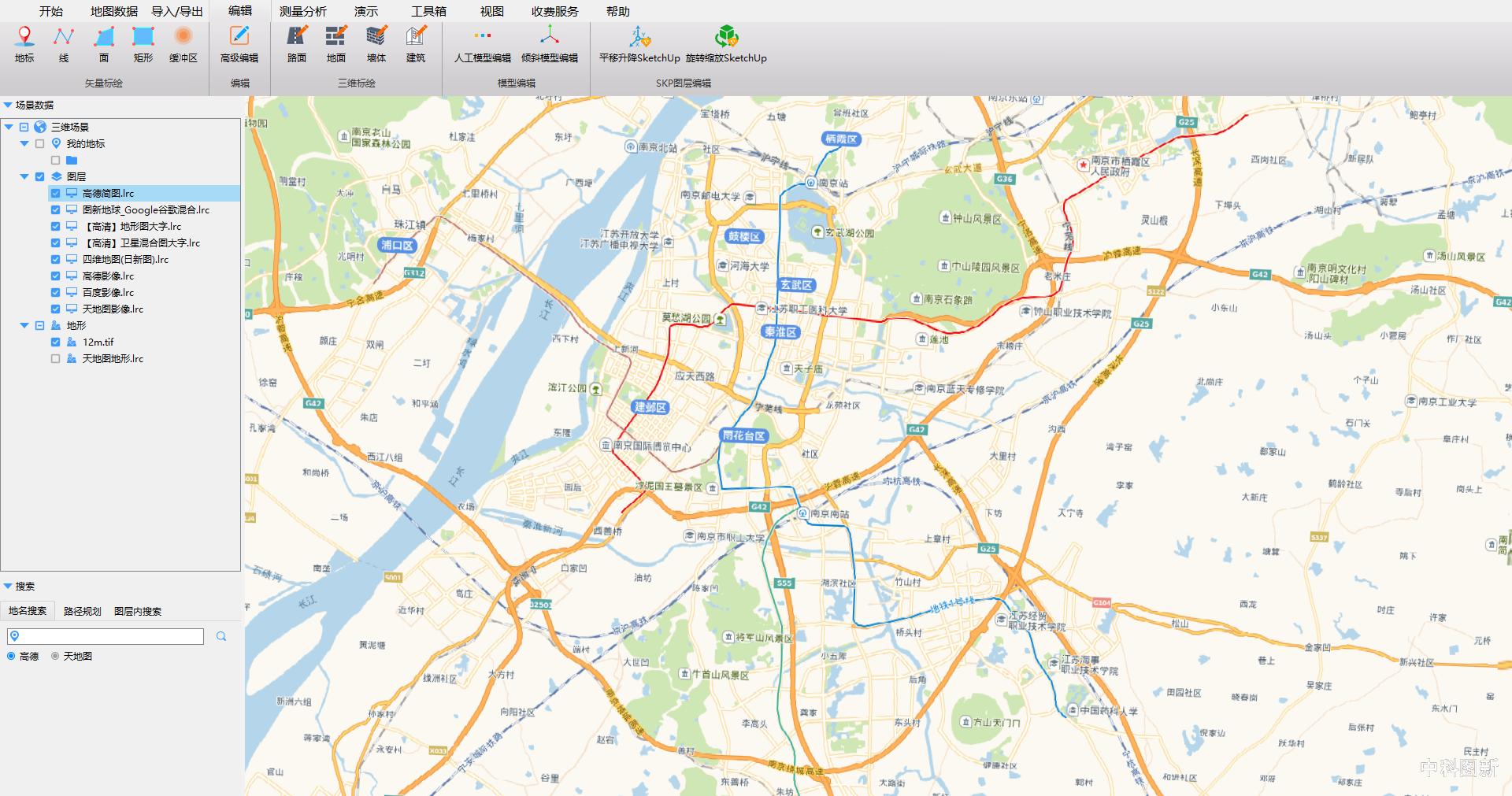Open the 开始 ribbon tab
The image size is (1512, 796).
coord(51,11)
